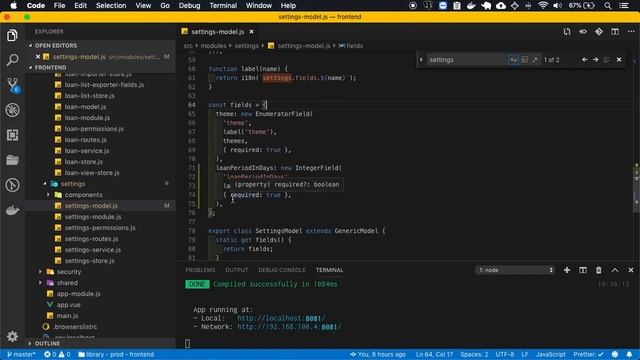Switch to the DEBUG CONSOLE tab

tap(282, 270)
